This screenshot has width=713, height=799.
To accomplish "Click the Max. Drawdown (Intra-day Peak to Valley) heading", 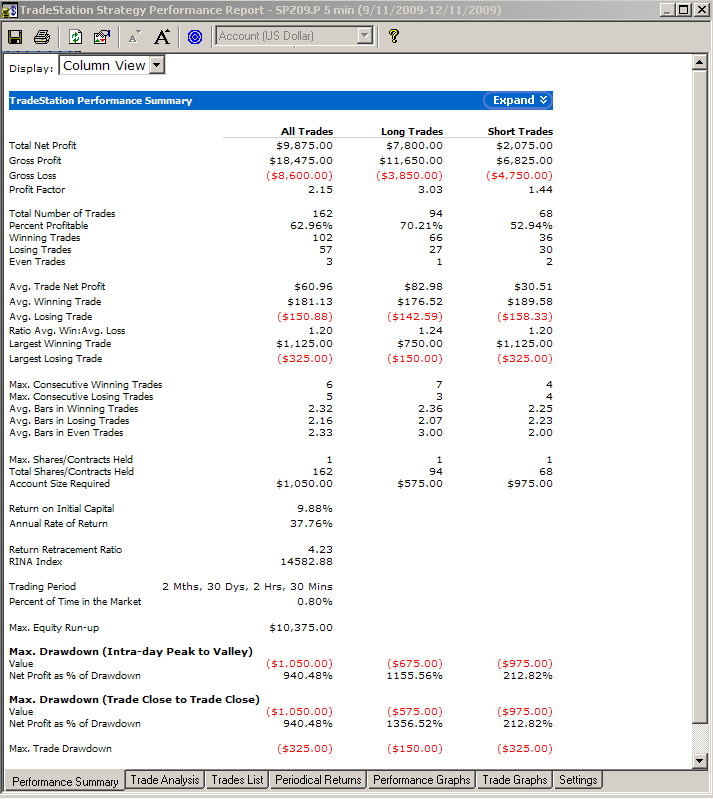I will (x=130, y=652).
